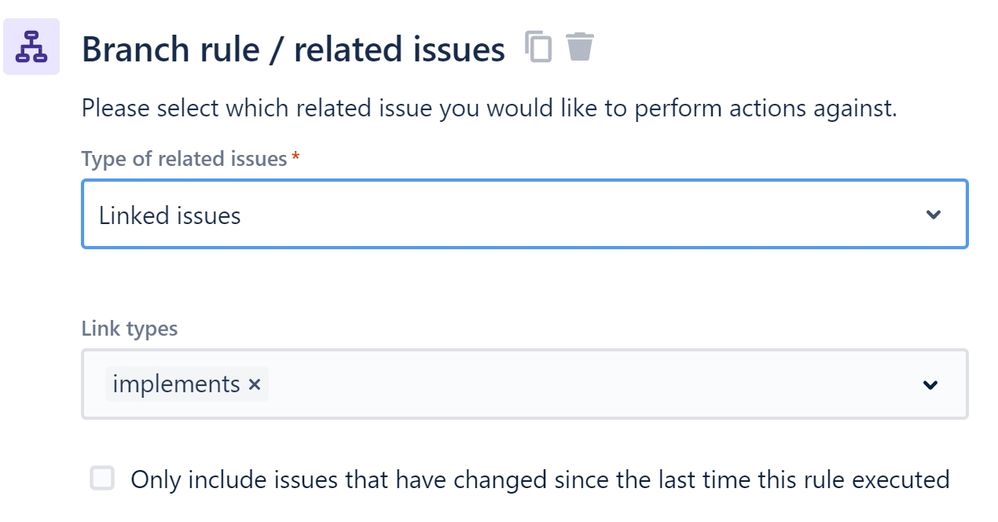Remove the implements link type tag
This screenshot has height=522, width=998.
click(254, 384)
